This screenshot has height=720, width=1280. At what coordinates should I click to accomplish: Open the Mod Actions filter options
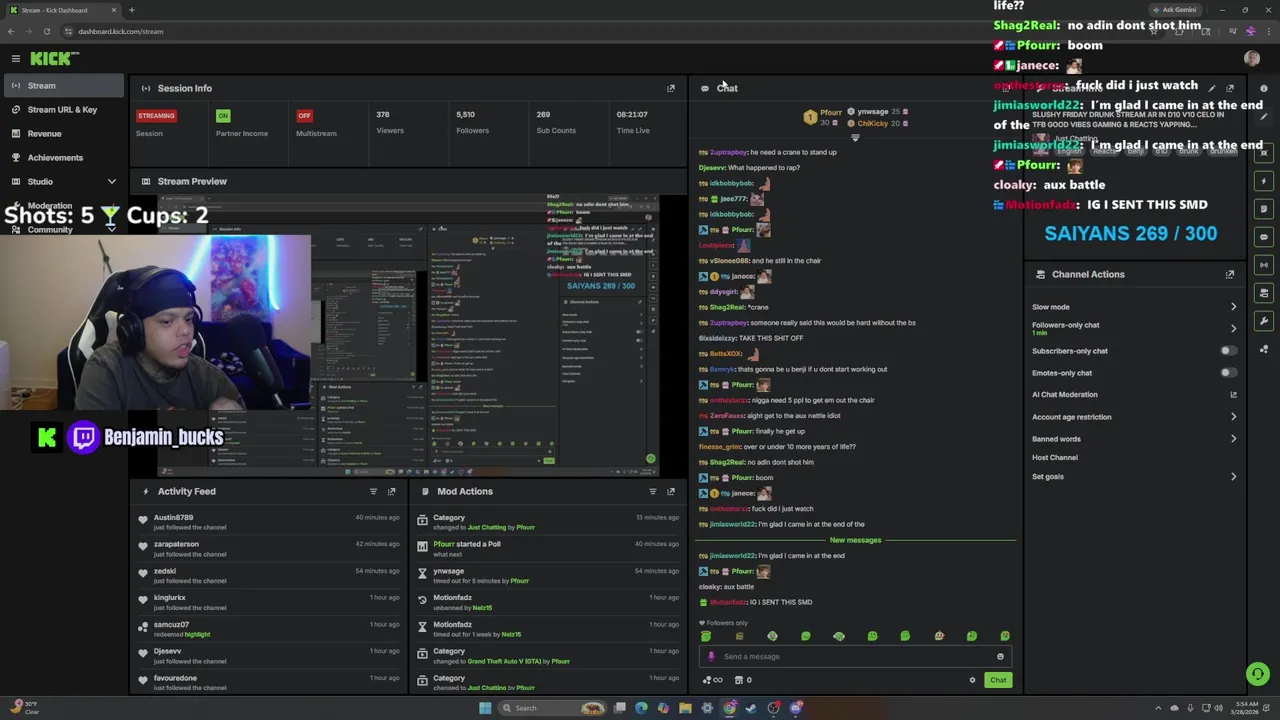[653, 491]
